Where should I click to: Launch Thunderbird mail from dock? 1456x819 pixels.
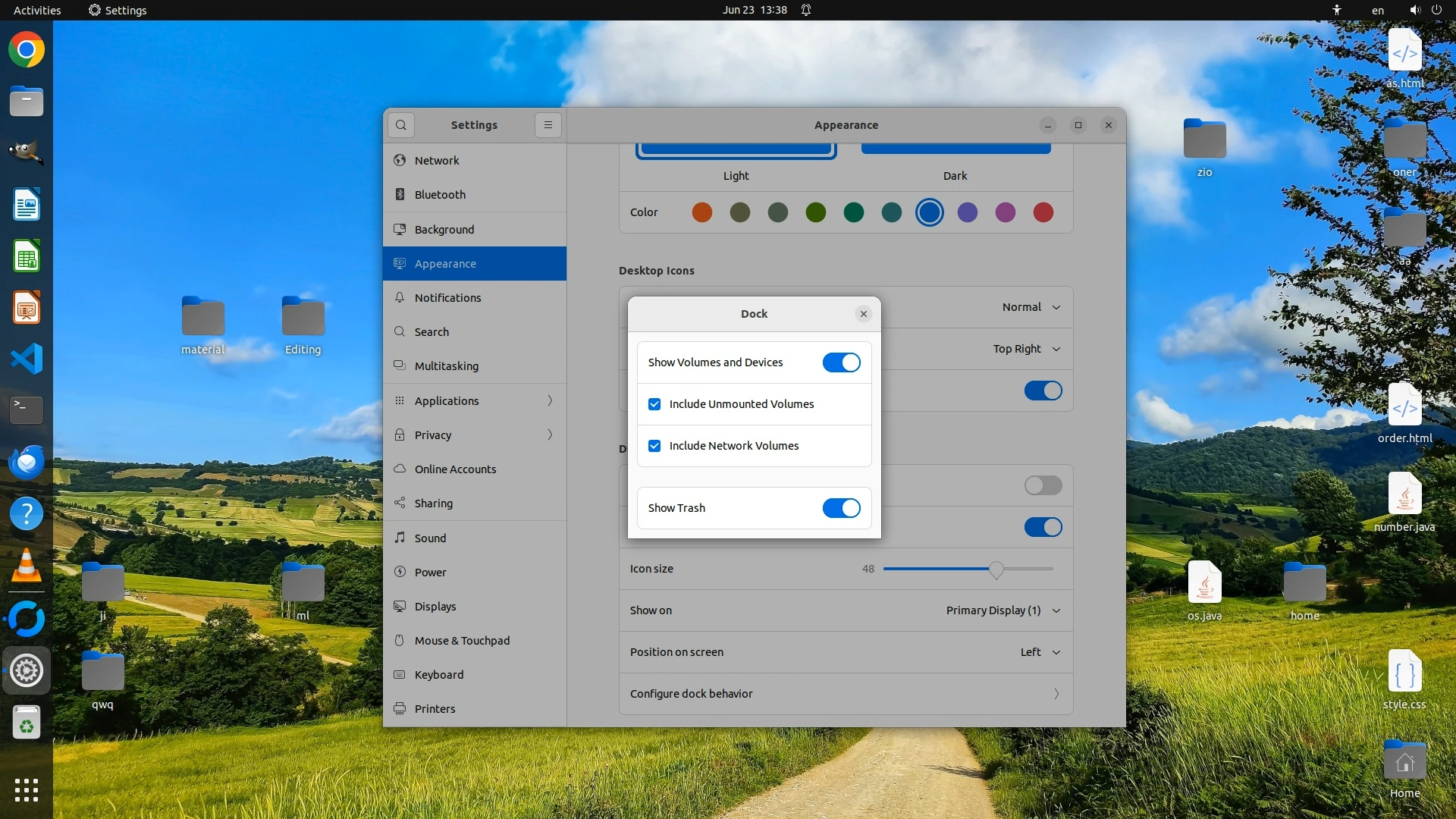27,462
